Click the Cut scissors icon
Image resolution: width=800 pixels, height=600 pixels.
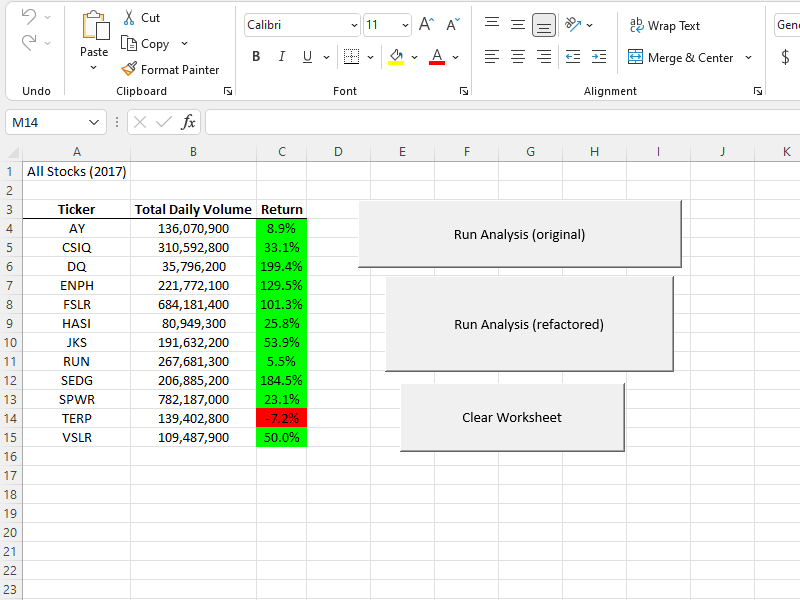[x=129, y=18]
